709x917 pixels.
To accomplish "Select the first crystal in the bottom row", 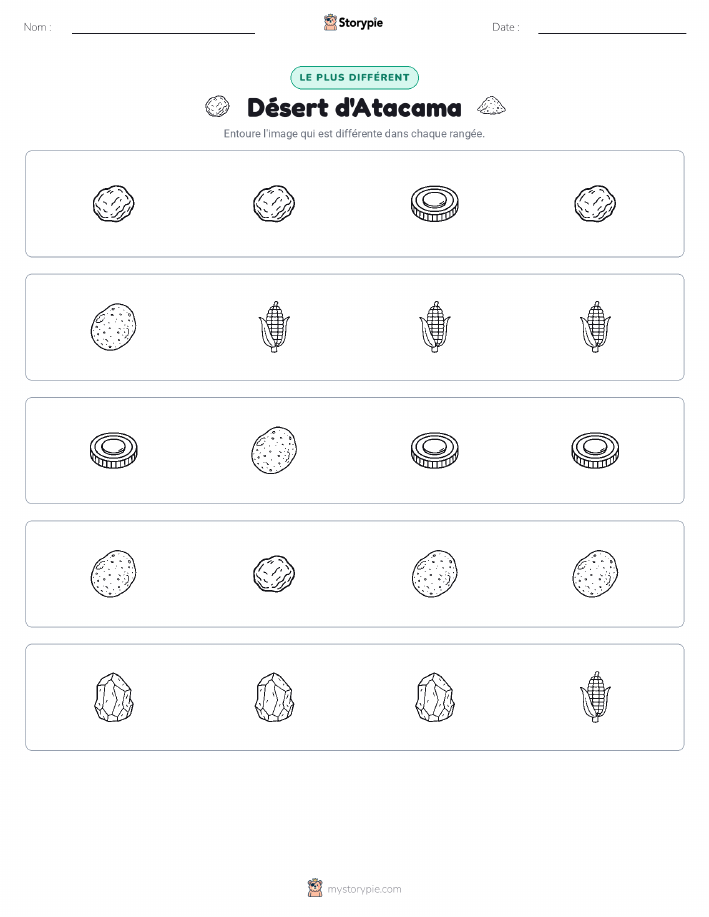I will tap(113, 697).
